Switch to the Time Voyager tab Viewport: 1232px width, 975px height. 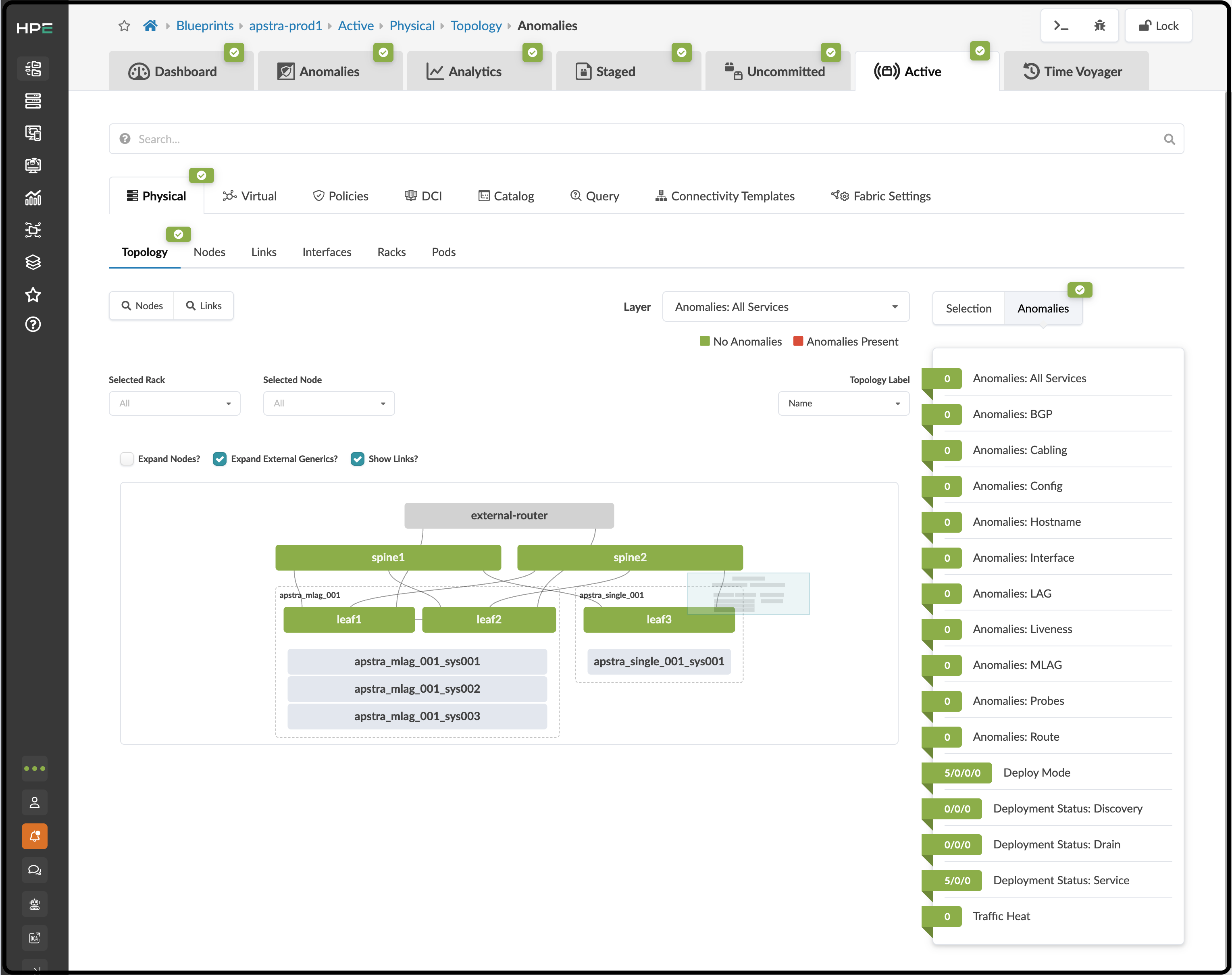tap(1076, 71)
